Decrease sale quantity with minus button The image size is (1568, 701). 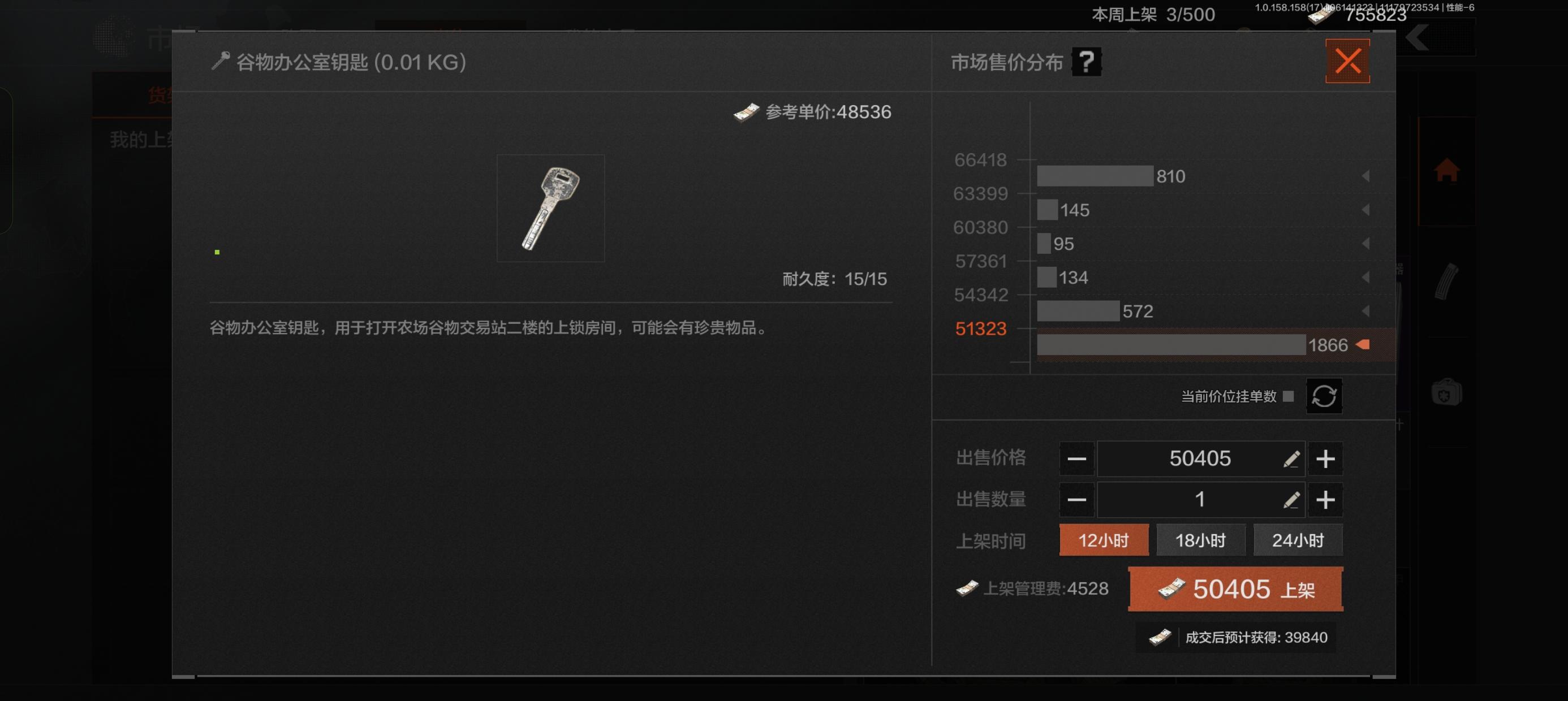pos(1077,500)
